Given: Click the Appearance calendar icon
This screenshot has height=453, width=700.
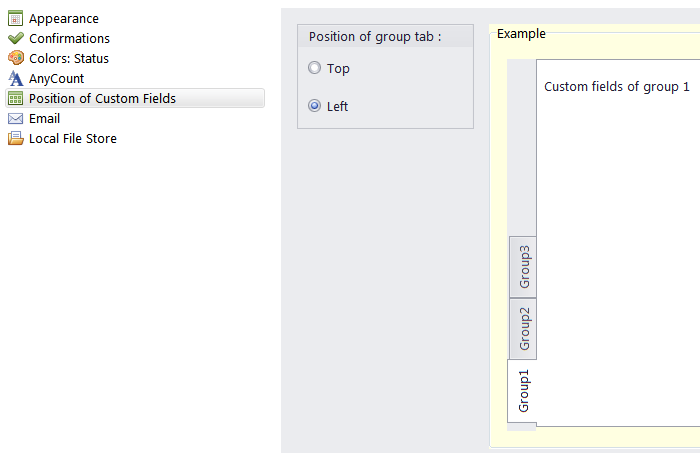Looking at the screenshot, I should tap(16, 18).
